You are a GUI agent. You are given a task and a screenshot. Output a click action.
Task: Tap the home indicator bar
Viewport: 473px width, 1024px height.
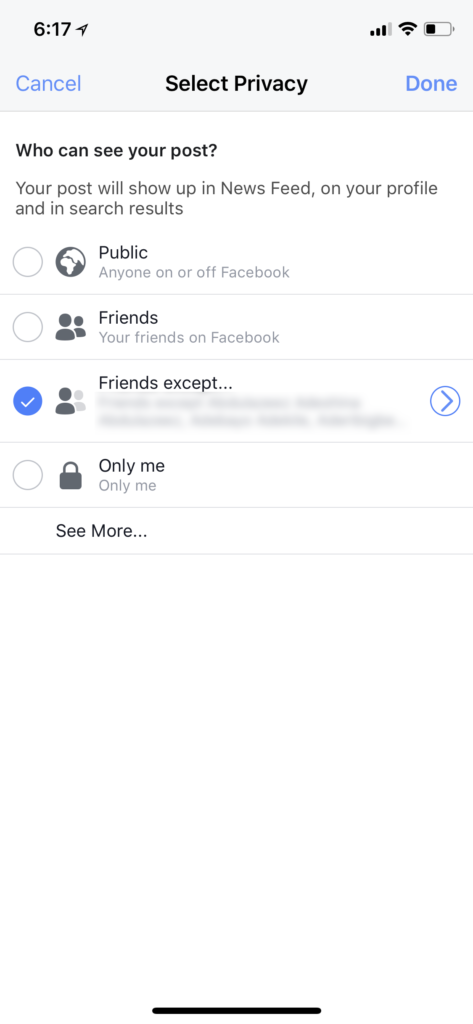pos(236,1010)
